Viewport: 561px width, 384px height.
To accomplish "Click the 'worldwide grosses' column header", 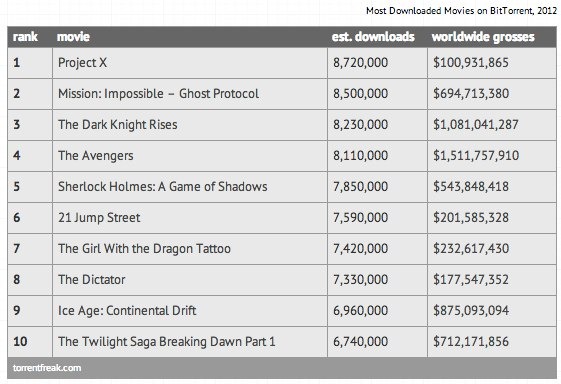I will pos(483,37).
